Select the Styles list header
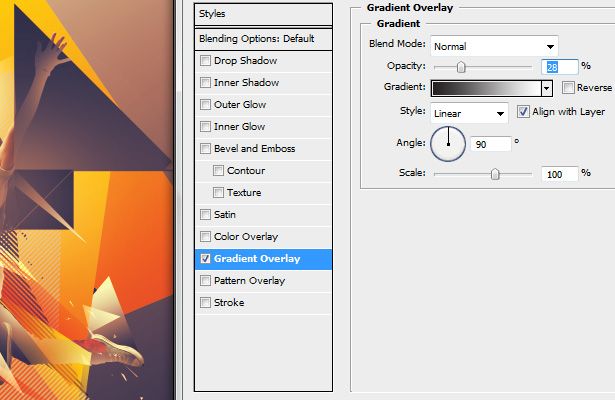The height and width of the screenshot is (400, 615). (263, 14)
